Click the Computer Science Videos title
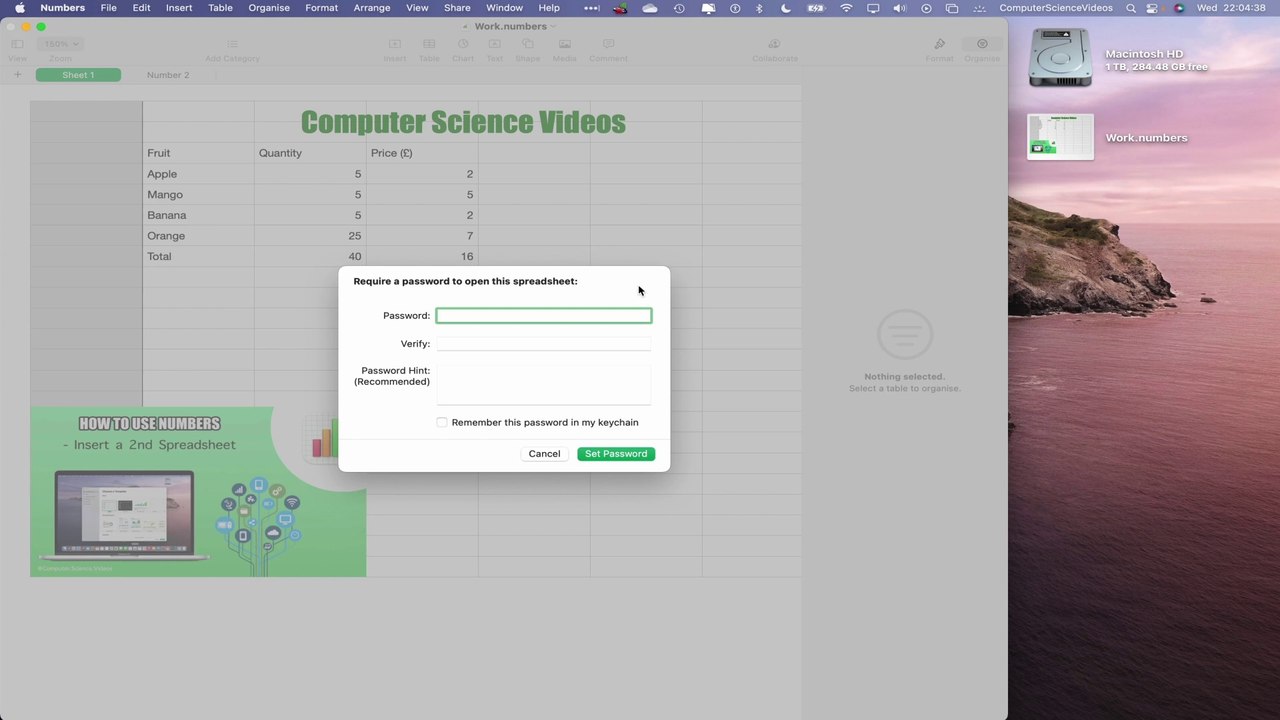The height and width of the screenshot is (720, 1280). (463, 122)
